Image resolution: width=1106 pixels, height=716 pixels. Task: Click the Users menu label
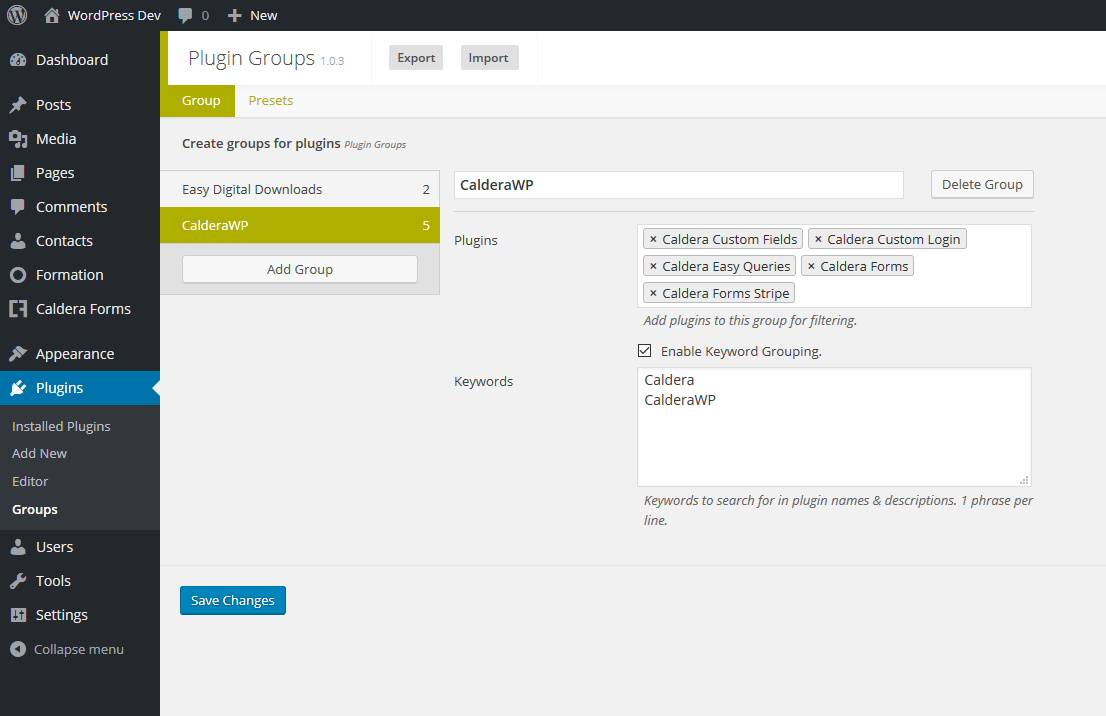54,547
